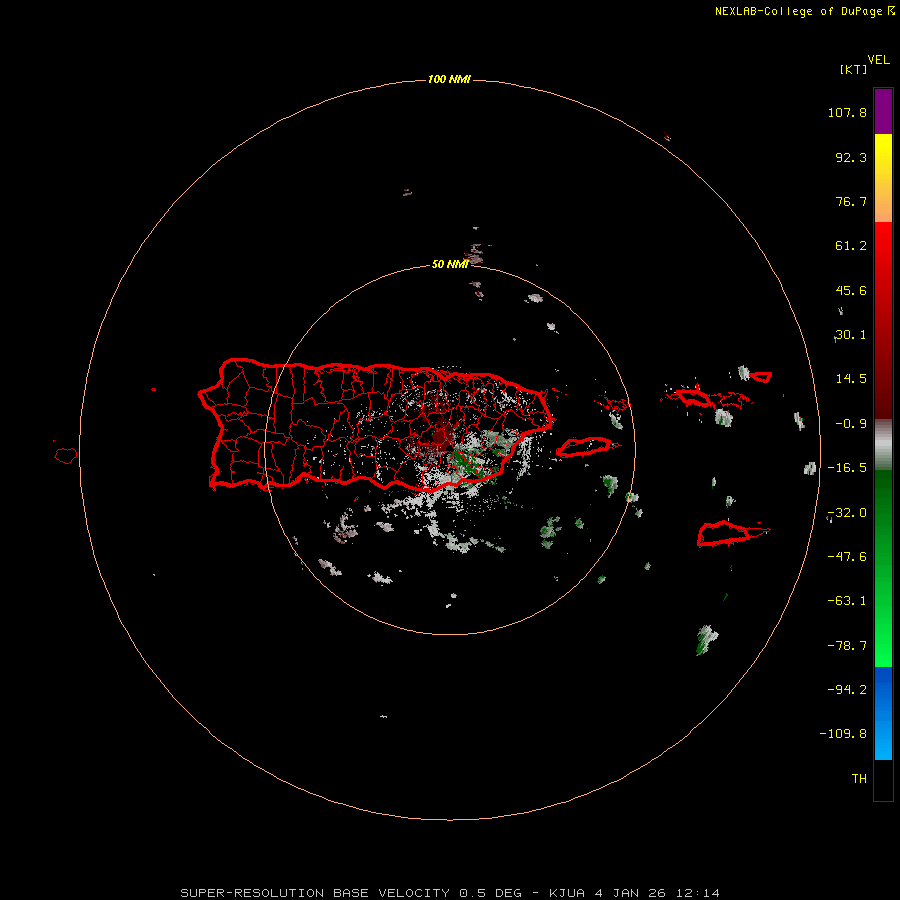The width and height of the screenshot is (900, 900).
Task: Click the 50 NMI range ring label
Action: click(x=450, y=264)
